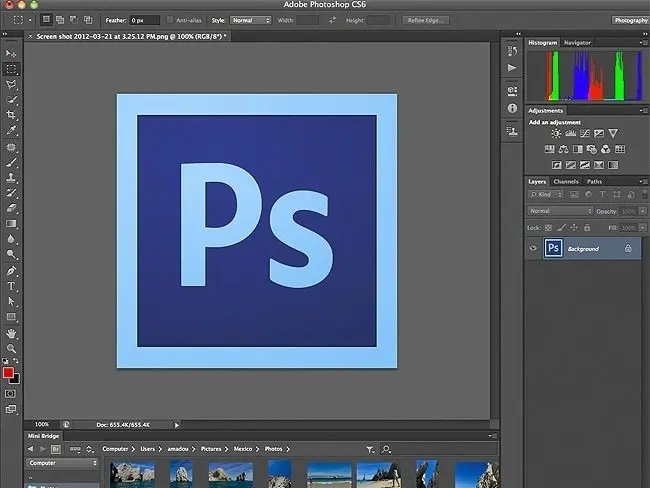Select the Eraser tool
The height and width of the screenshot is (488, 650).
tap(11, 208)
